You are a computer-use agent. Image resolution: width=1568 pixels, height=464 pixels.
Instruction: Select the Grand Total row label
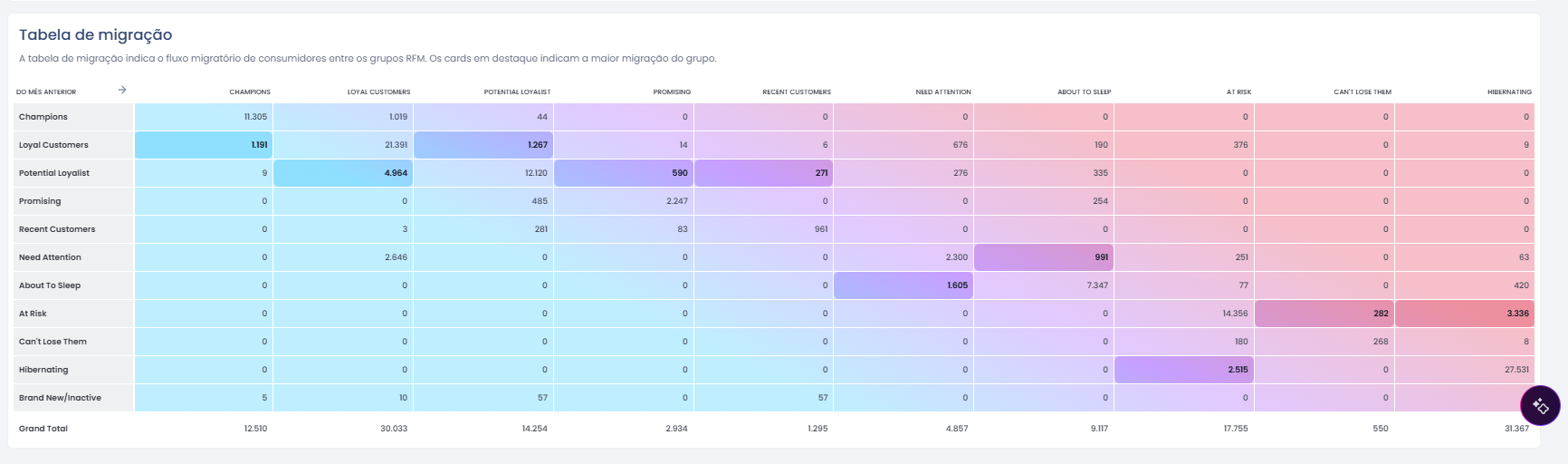coord(43,429)
